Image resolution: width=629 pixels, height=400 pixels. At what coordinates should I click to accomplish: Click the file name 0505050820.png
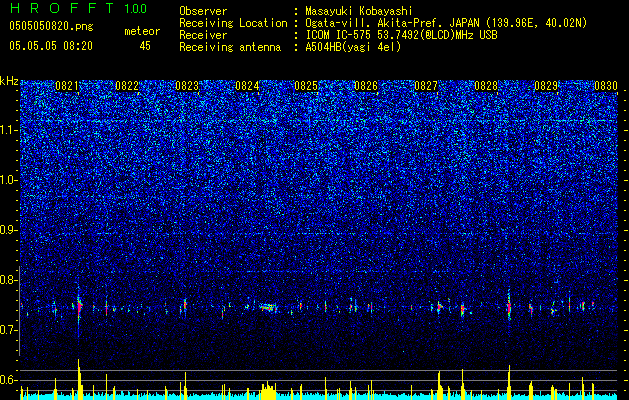pyautogui.click(x=51, y=26)
